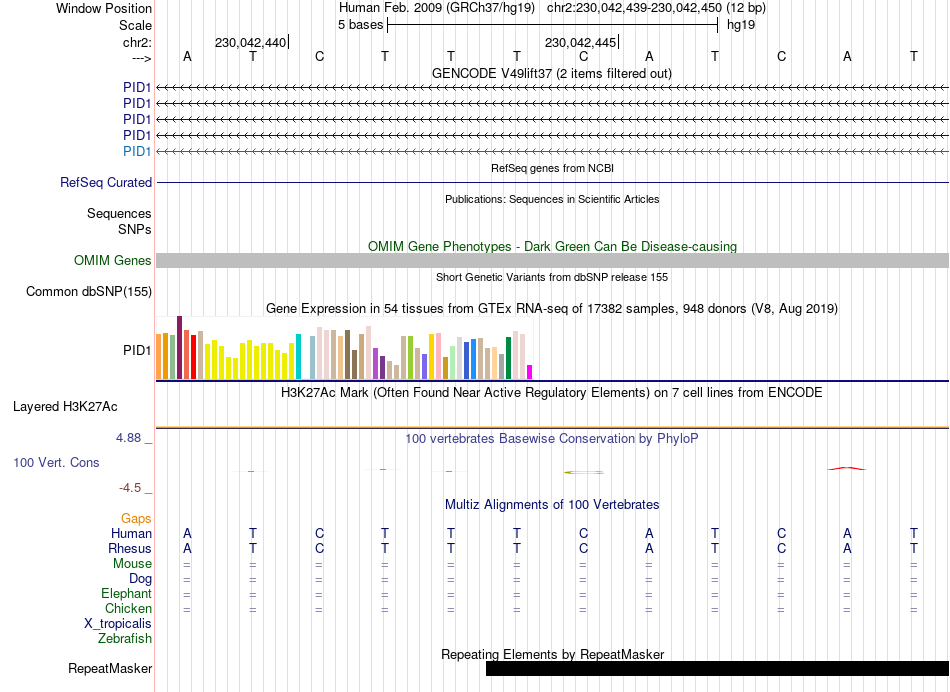
Task: Click the Human Feb. 2009 (GRCh37/hg19) assembly text
Action: pyautogui.click(x=437, y=8)
